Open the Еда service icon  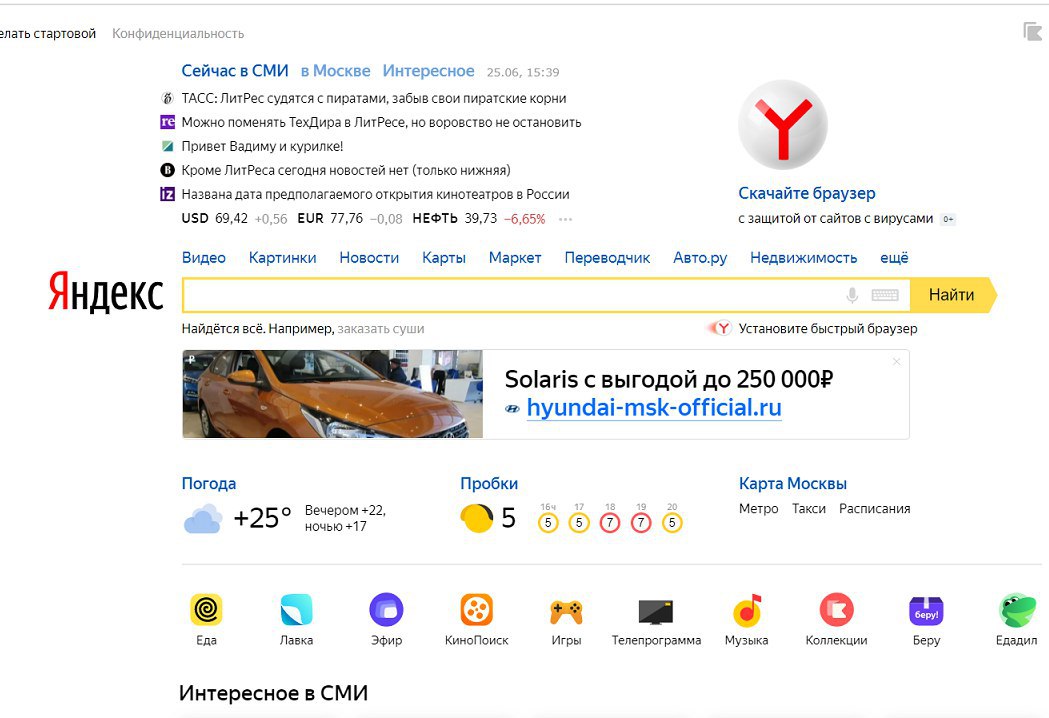pos(206,610)
